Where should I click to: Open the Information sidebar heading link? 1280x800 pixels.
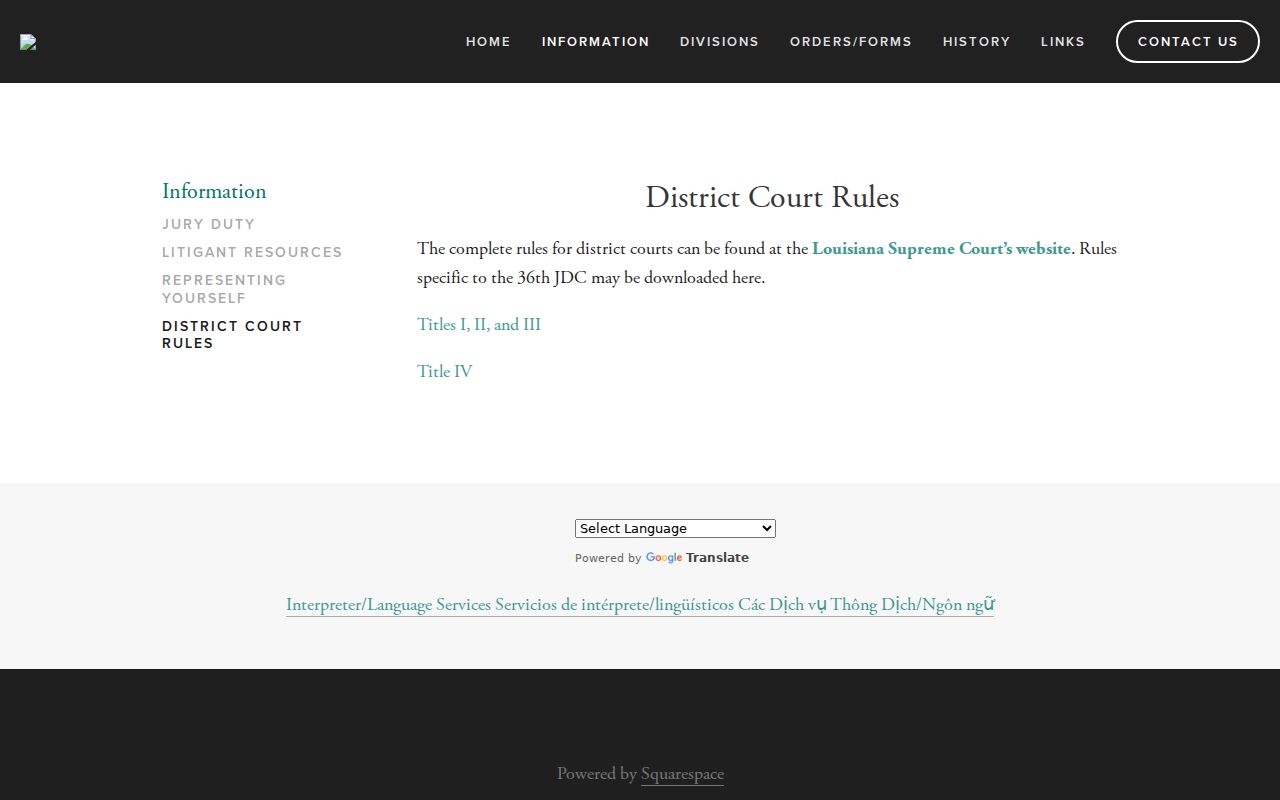[214, 191]
